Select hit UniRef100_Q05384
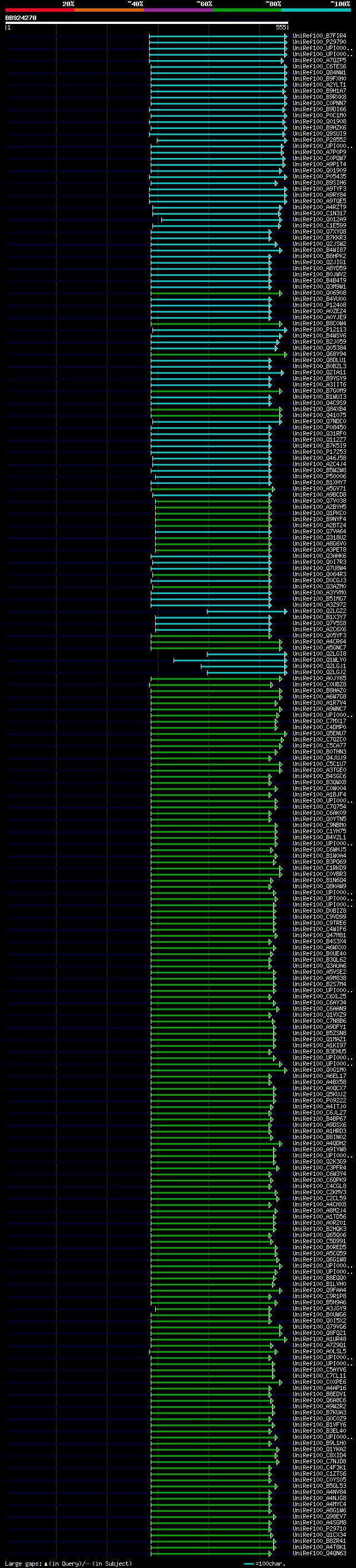 click(x=319, y=348)
